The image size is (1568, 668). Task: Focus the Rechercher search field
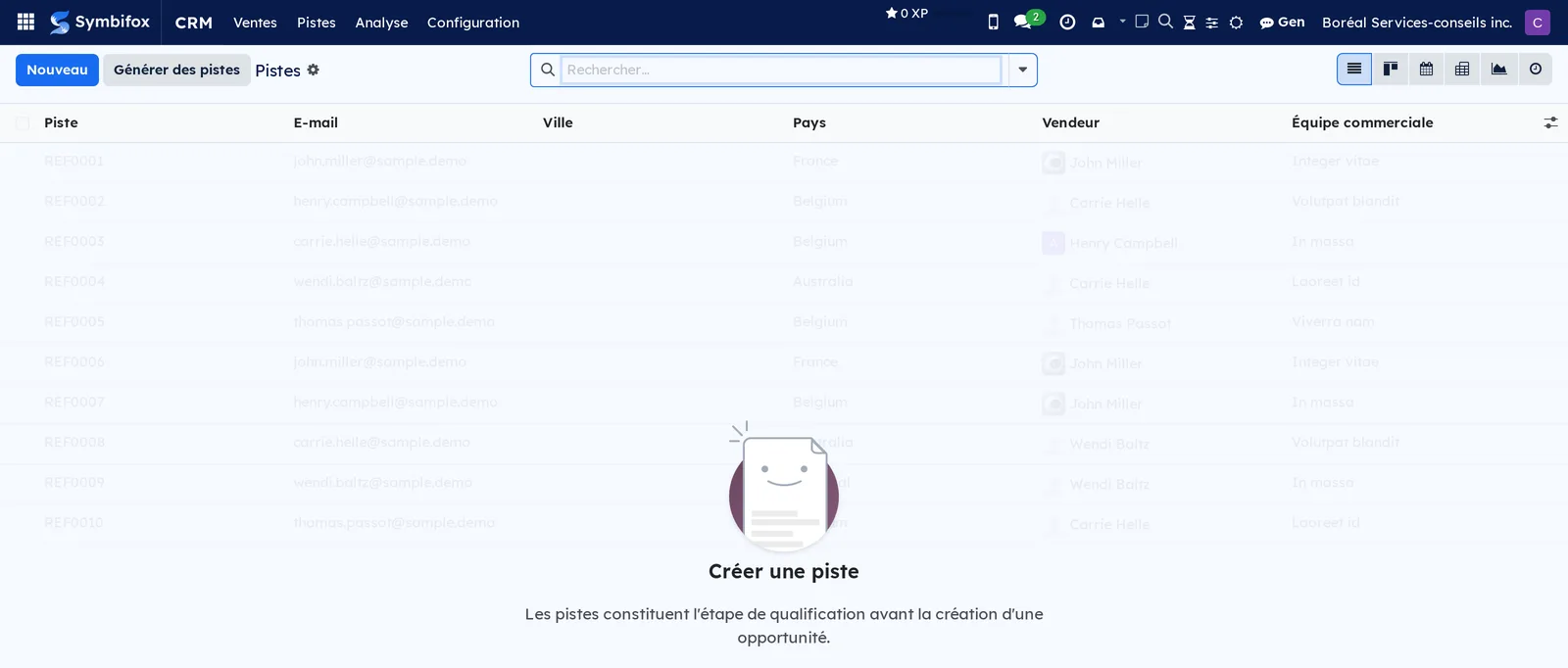(x=781, y=70)
